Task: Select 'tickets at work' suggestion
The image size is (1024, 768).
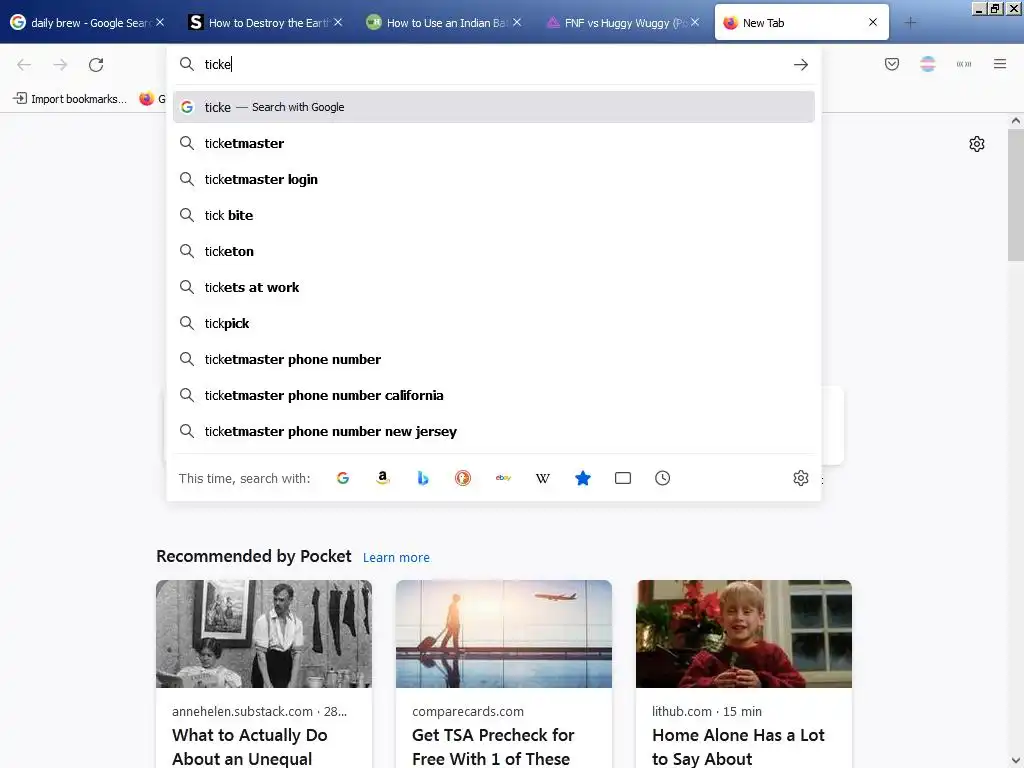Action: (x=494, y=287)
